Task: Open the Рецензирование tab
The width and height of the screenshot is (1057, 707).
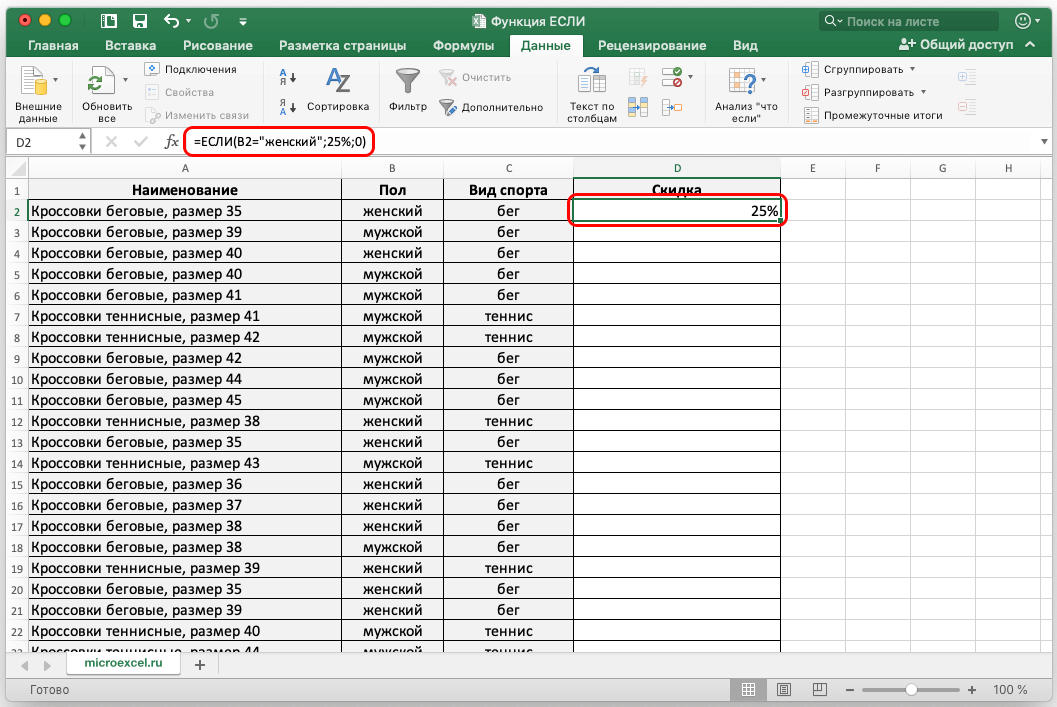Action: click(652, 45)
